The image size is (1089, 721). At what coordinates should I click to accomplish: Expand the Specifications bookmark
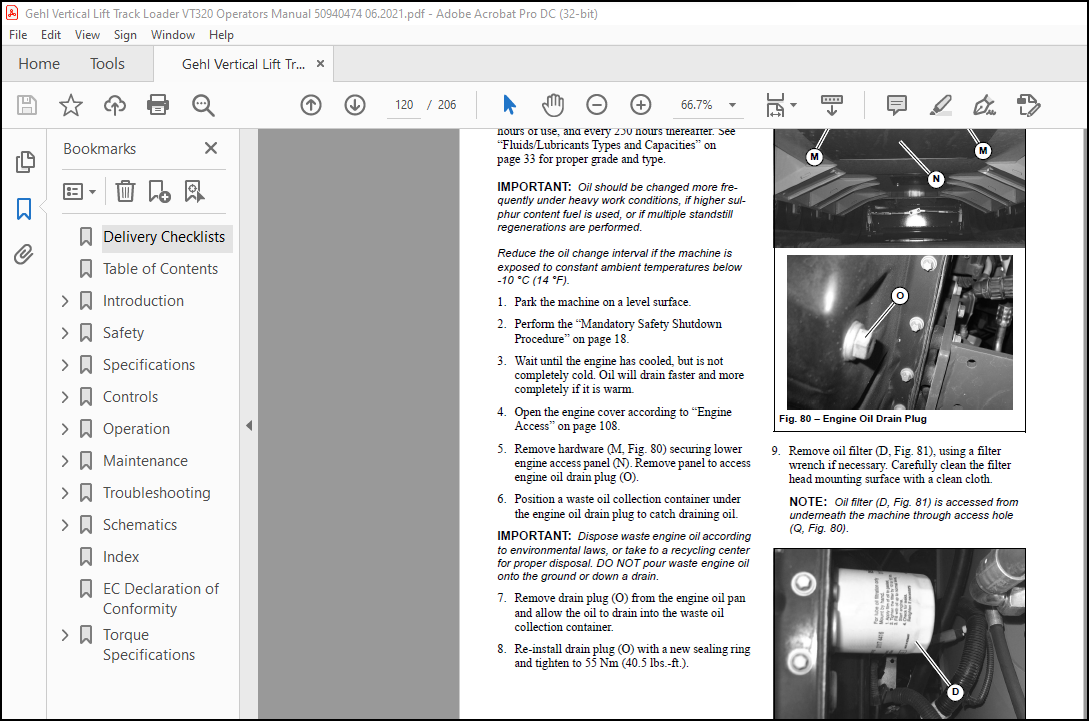(x=65, y=365)
